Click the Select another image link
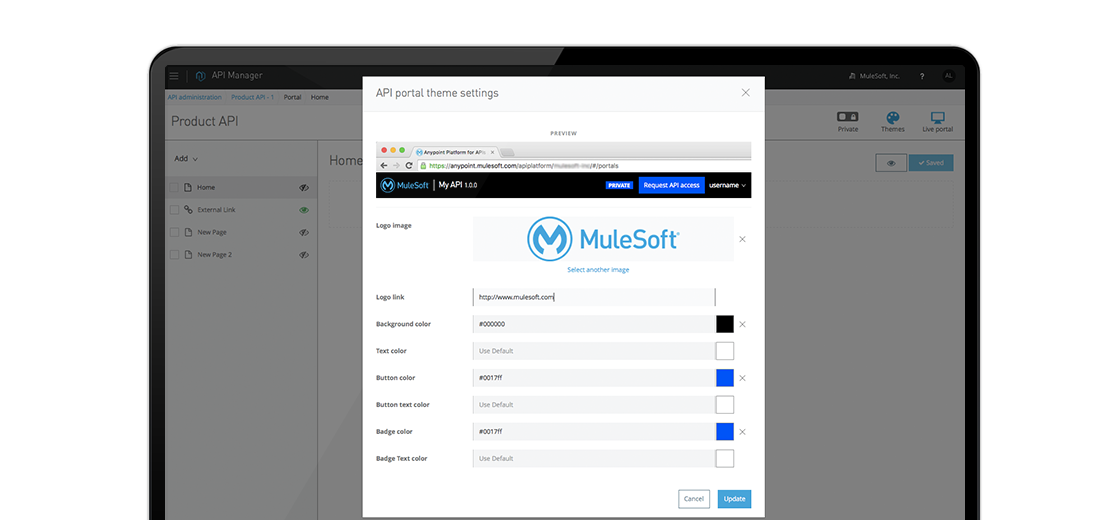 coord(598,270)
